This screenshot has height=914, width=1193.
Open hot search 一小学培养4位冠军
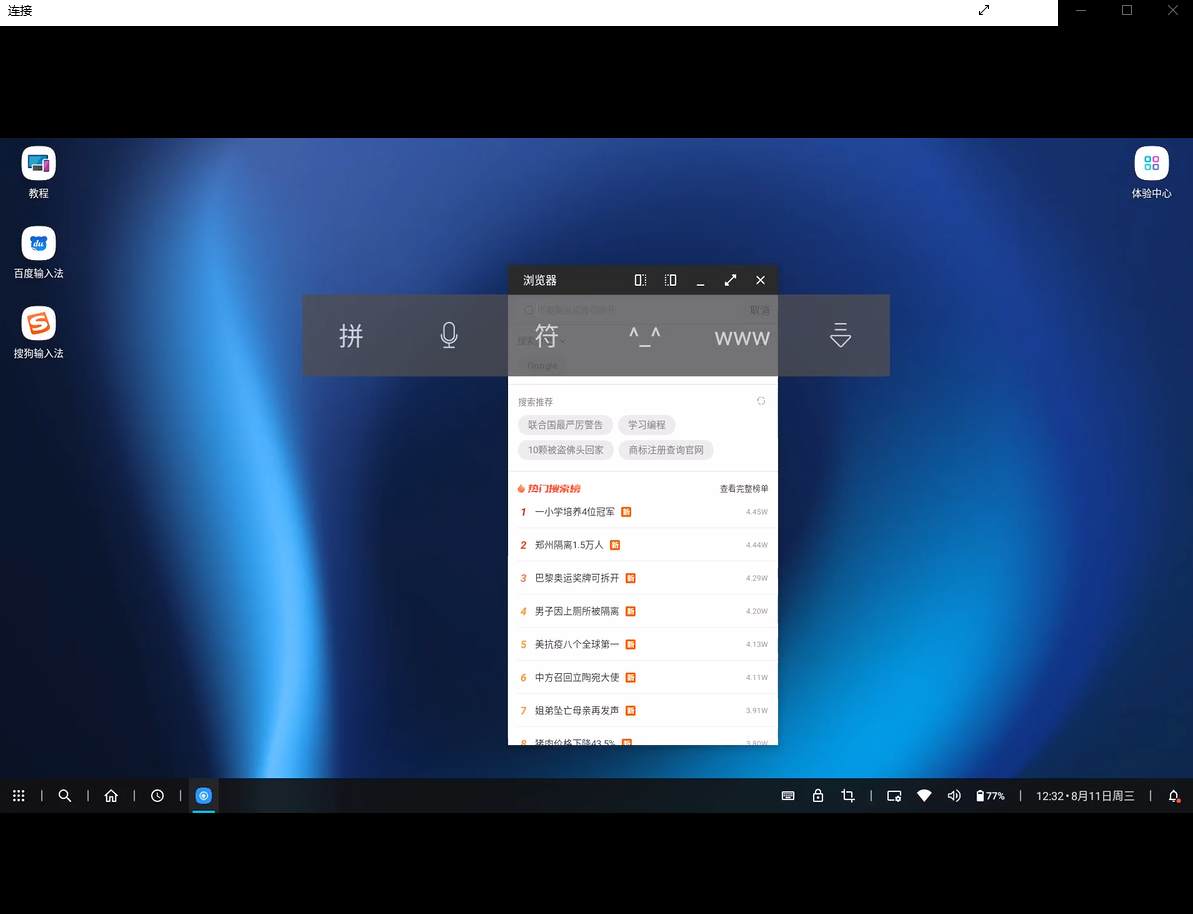coord(643,512)
